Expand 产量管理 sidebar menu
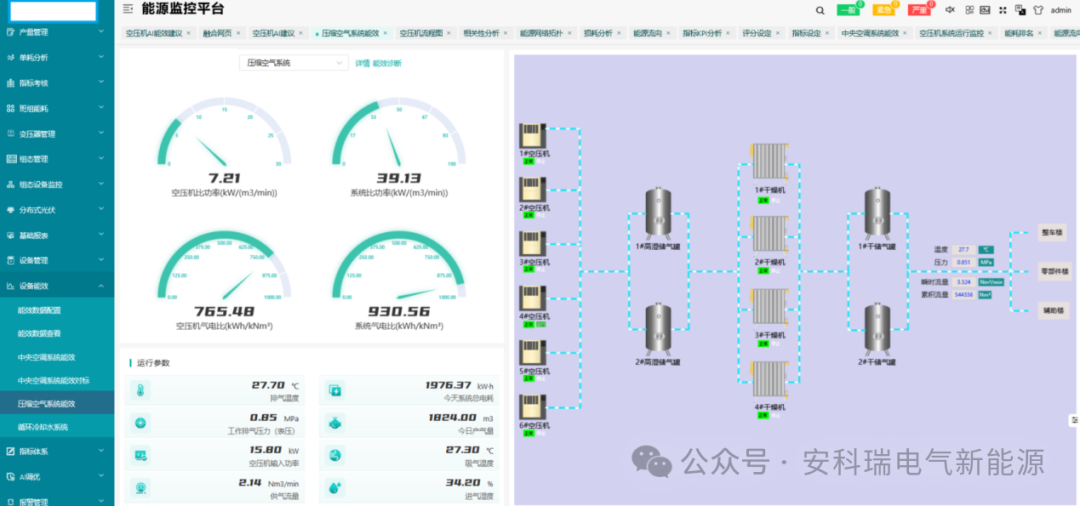This screenshot has width=1080, height=506. [57, 32]
